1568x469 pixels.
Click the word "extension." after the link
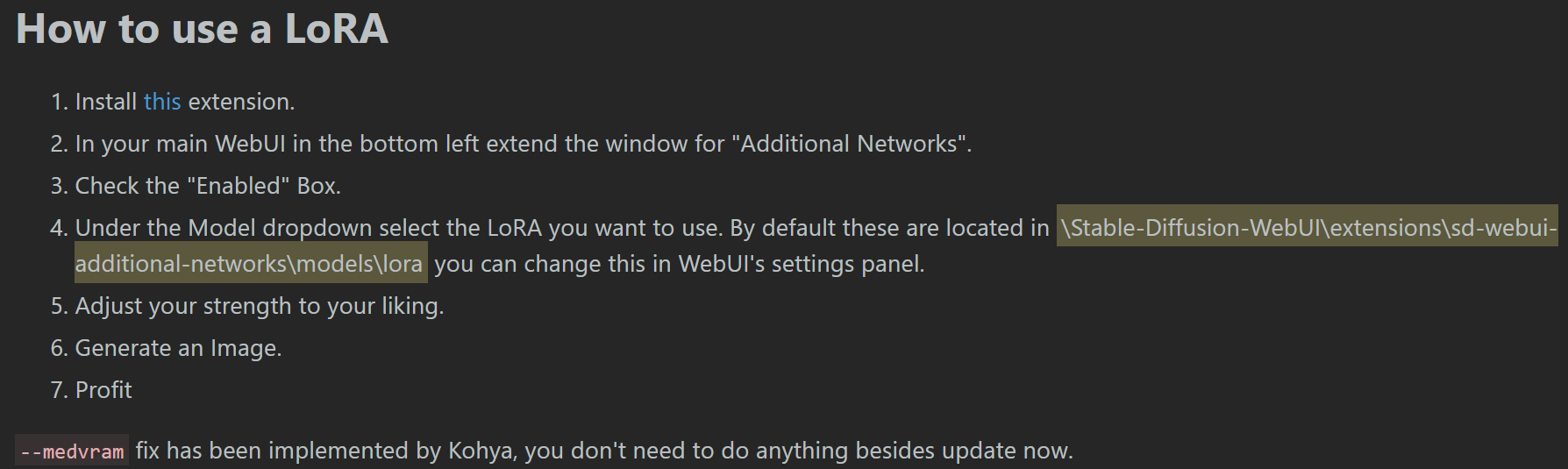[x=241, y=102]
